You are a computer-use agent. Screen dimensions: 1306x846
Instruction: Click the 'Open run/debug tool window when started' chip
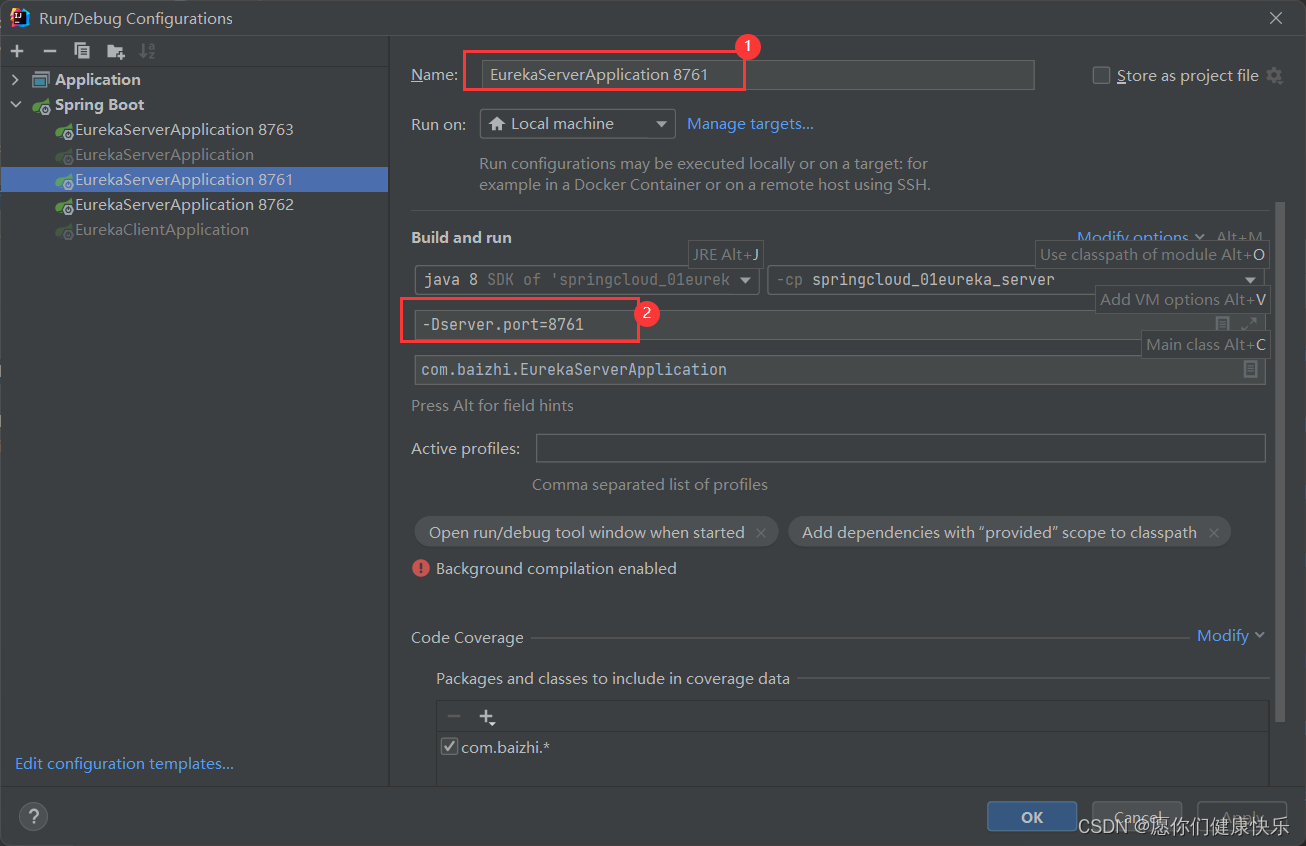coord(596,533)
